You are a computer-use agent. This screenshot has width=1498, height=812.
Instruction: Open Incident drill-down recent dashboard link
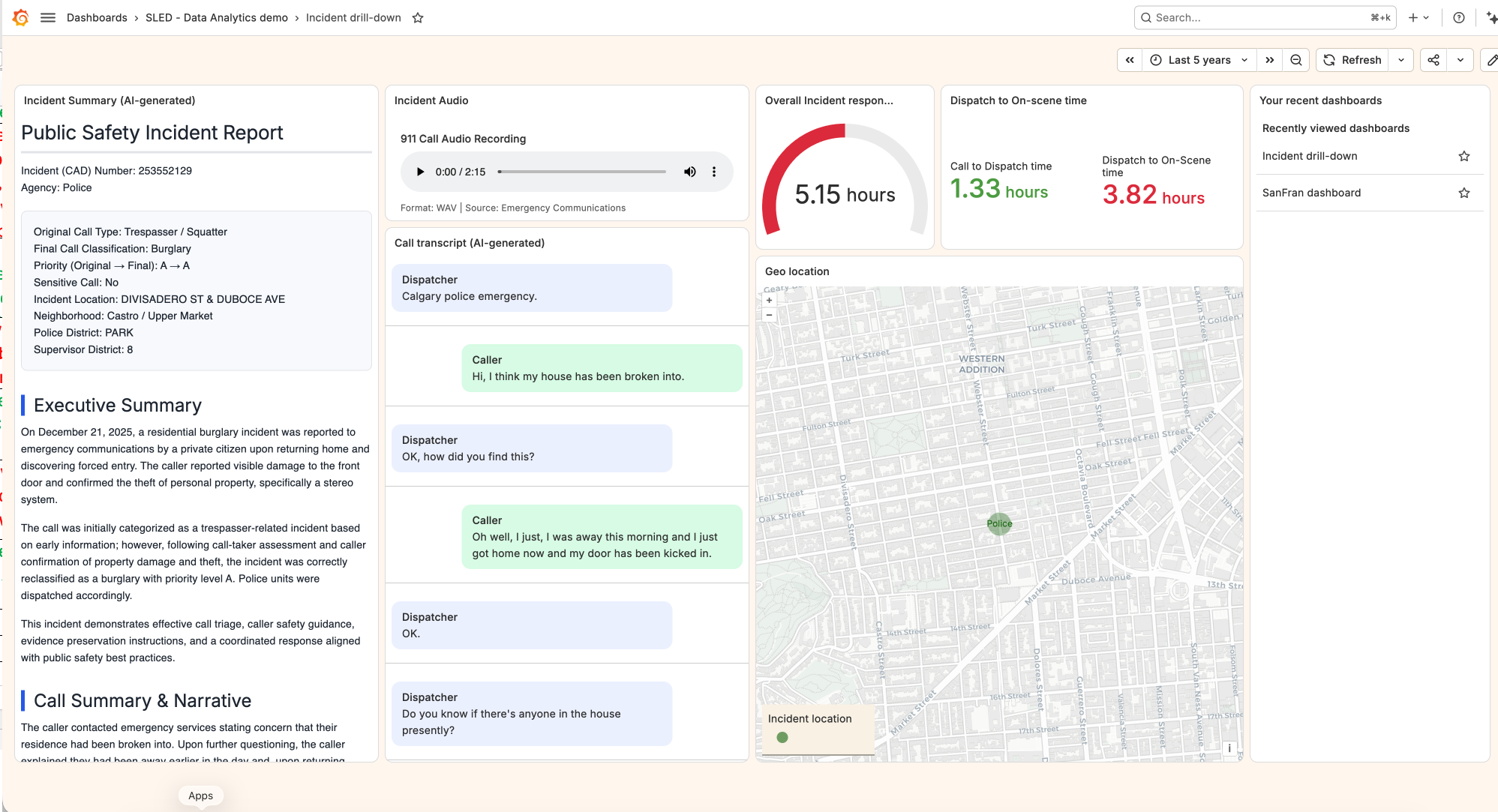tap(1310, 156)
